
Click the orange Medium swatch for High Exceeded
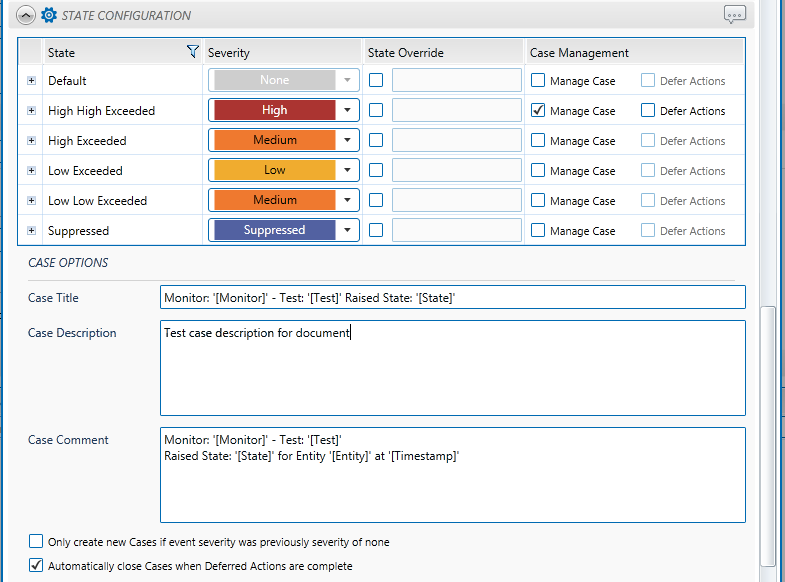tap(274, 141)
